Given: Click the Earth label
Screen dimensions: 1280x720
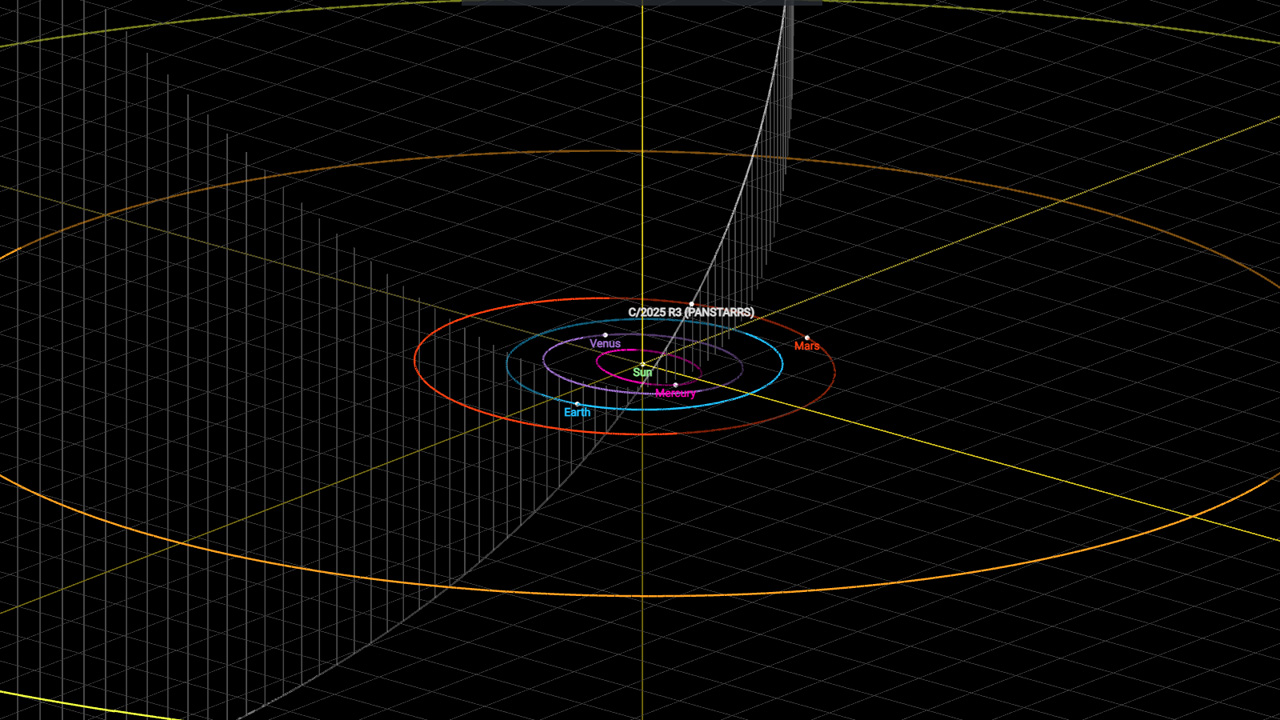Looking at the screenshot, I should pyautogui.click(x=577, y=412).
